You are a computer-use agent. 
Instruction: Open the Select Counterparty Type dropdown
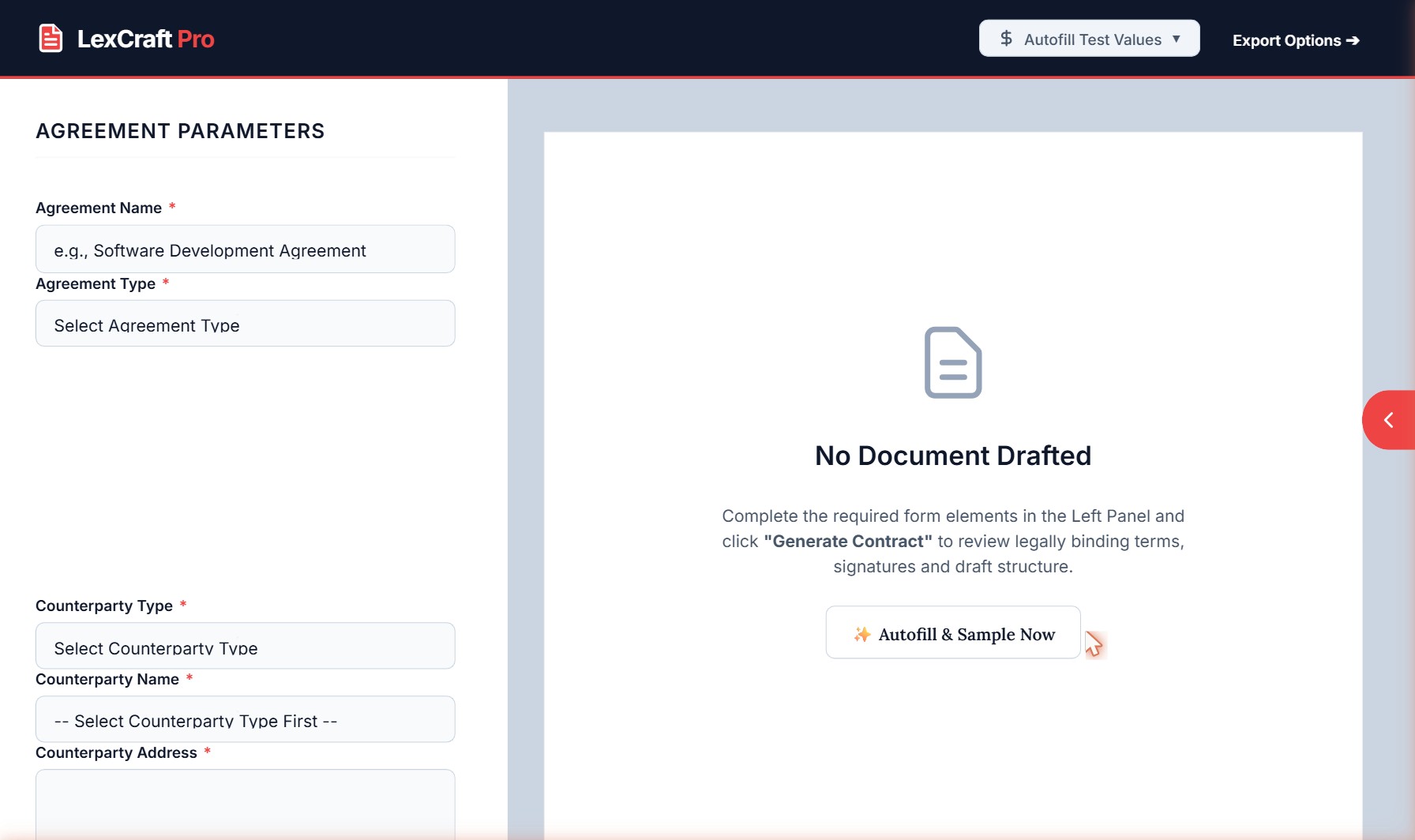click(x=246, y=647)
